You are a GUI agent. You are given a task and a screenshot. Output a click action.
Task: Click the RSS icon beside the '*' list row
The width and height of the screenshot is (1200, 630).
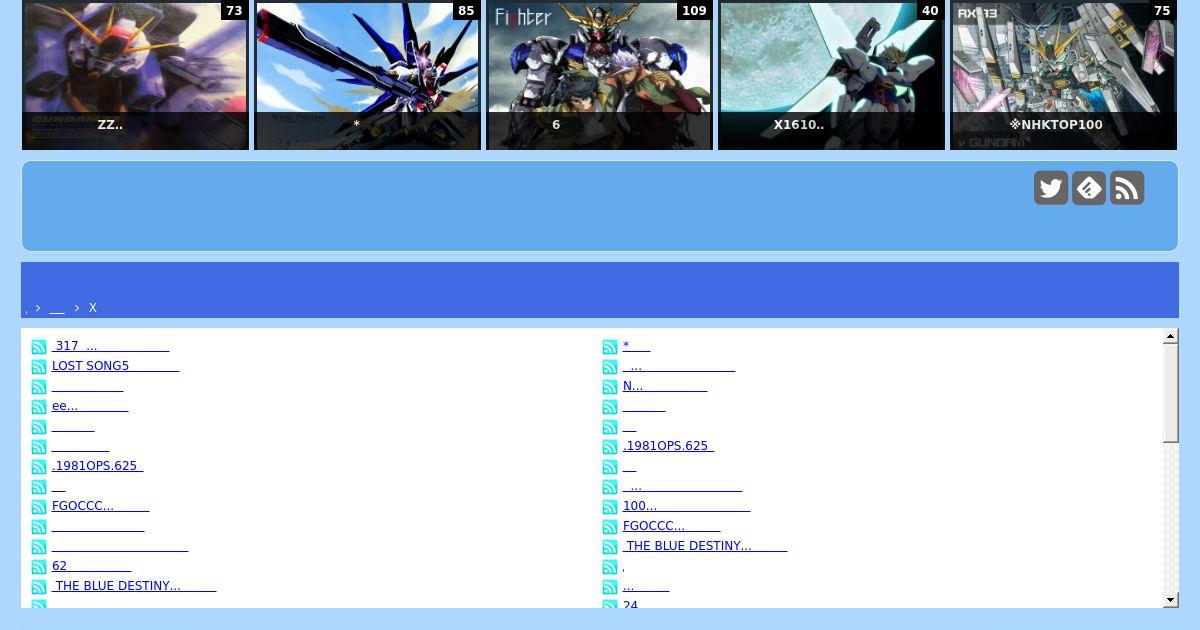click(x=610, y=347)
